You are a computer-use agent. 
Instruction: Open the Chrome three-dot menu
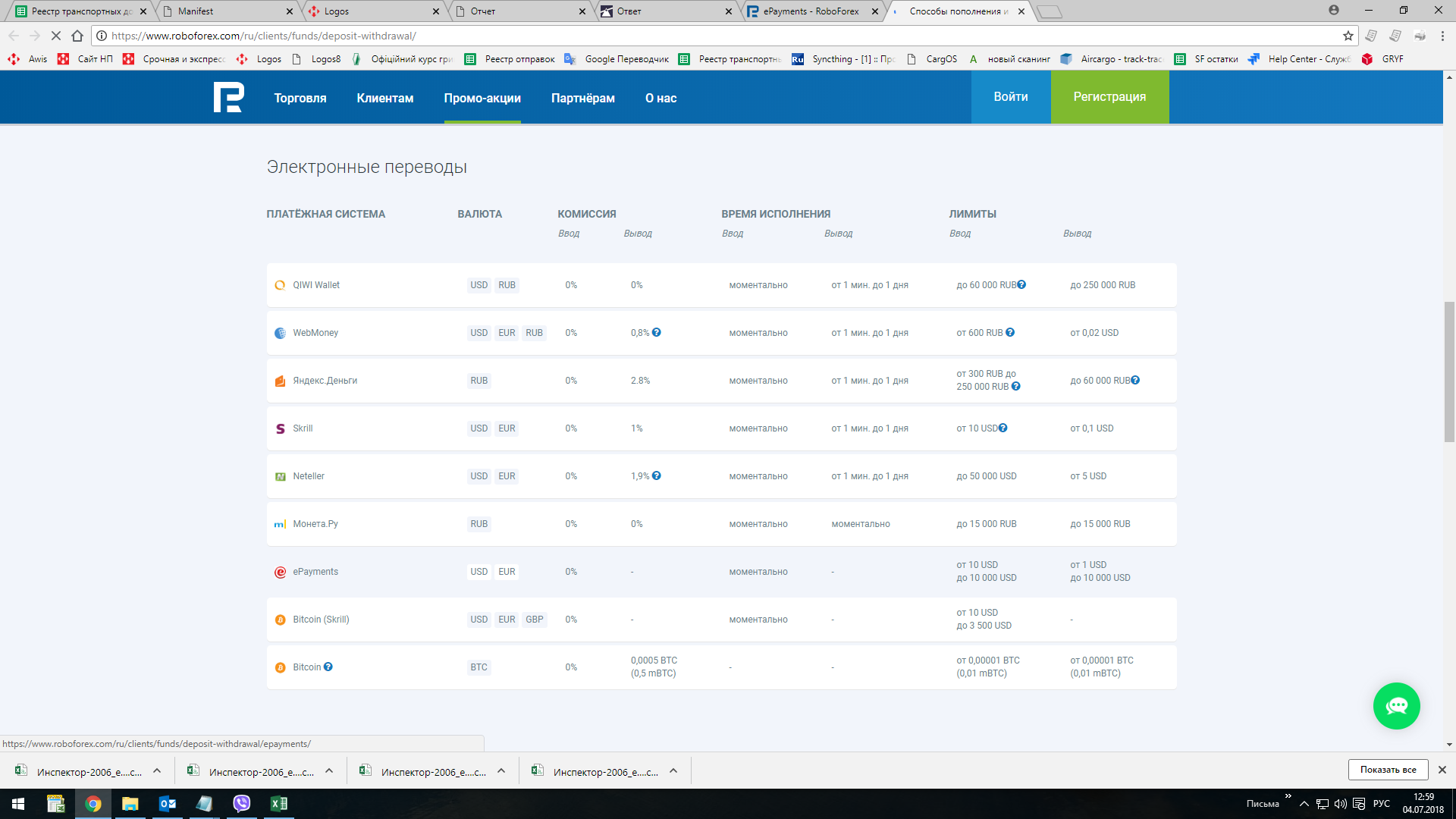coord(1442,36)
